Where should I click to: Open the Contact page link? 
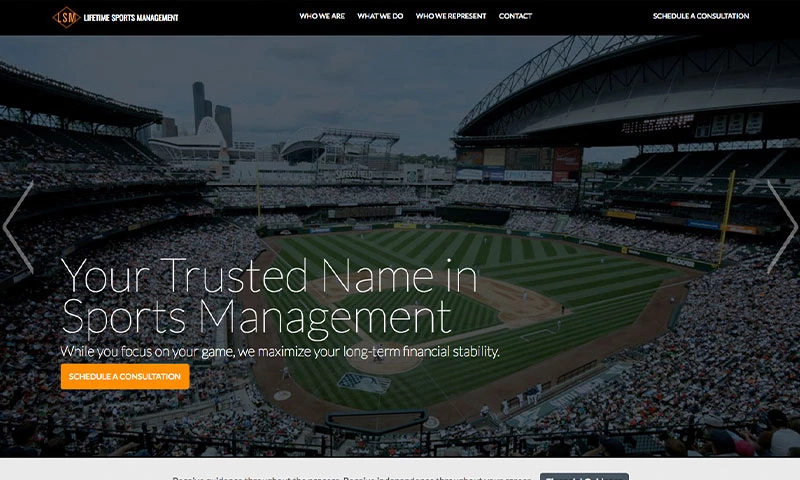(x=515, y=17)
